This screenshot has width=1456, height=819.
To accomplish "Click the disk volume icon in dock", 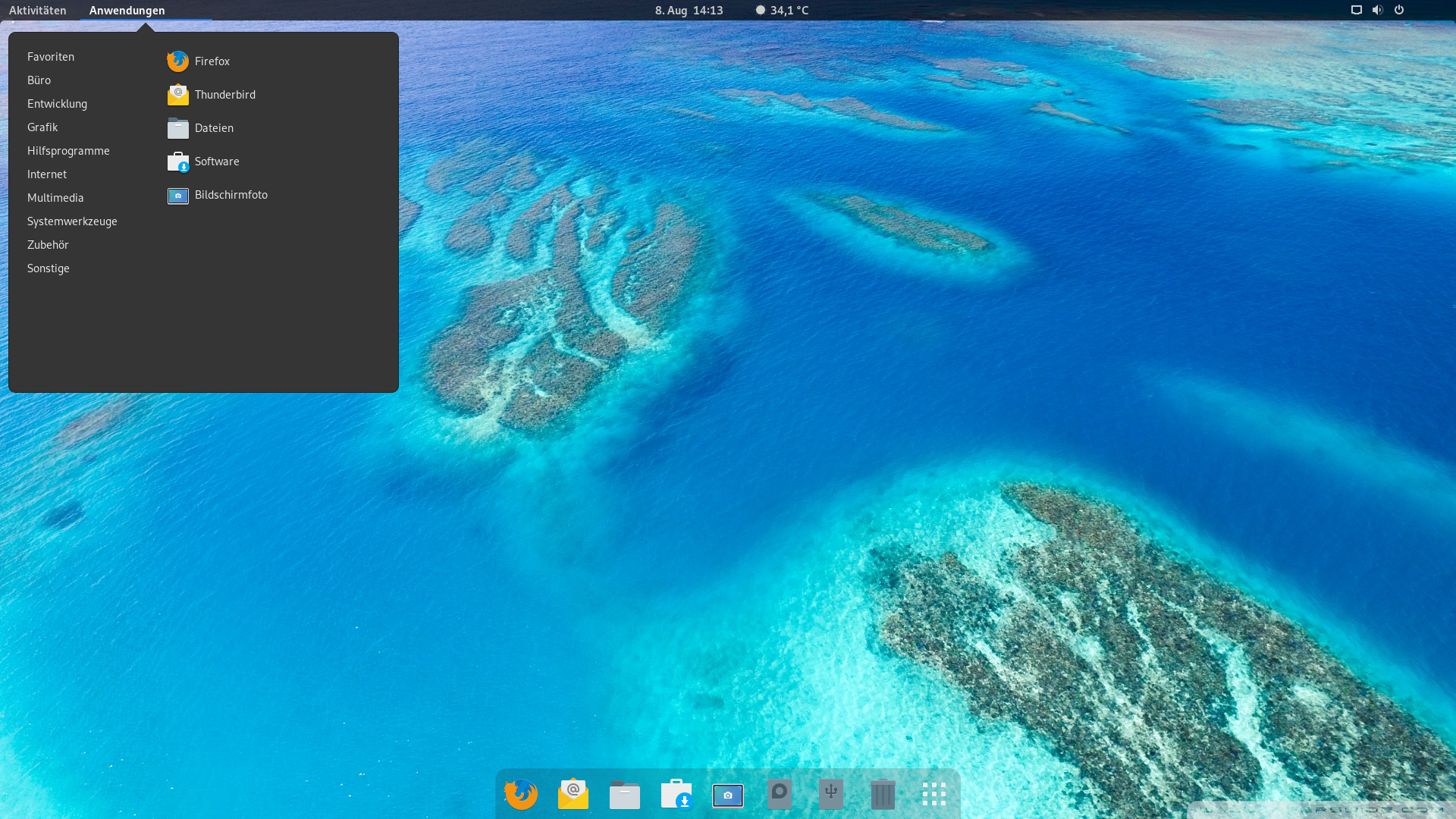I will 780,794.
